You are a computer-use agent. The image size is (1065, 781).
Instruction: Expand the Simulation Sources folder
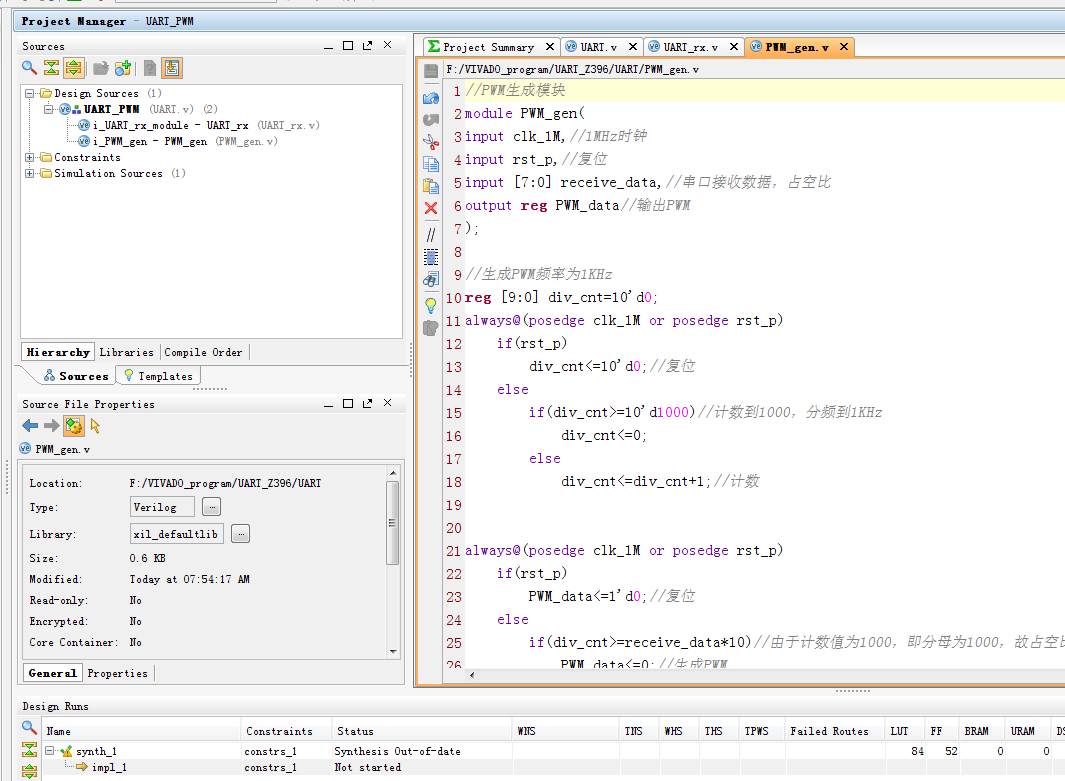(30, 174)
